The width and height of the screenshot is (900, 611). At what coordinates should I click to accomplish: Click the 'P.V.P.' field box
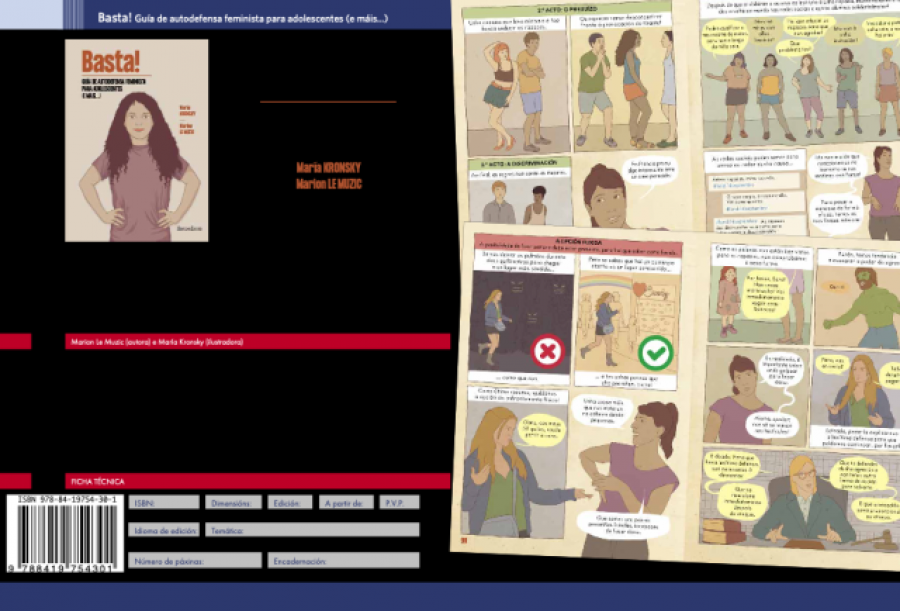point(399,502)
